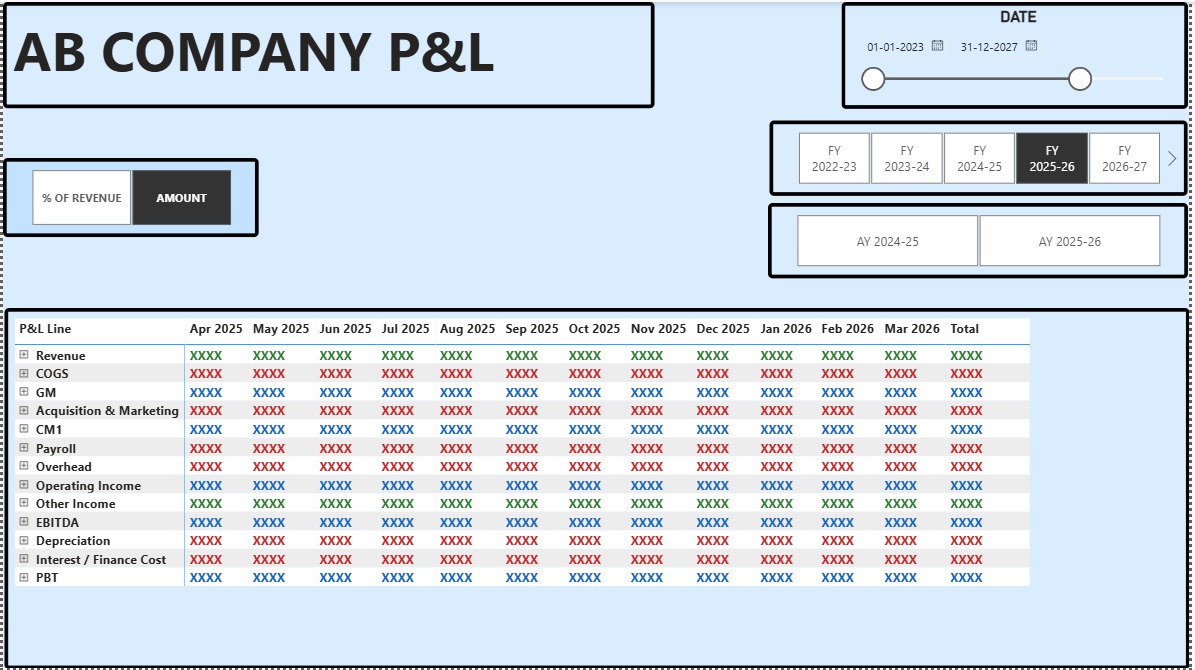Click the AB COMPANY P&L title
Image resolution: width=1195 pixels, height=670 pixels.
pos(254,53)
